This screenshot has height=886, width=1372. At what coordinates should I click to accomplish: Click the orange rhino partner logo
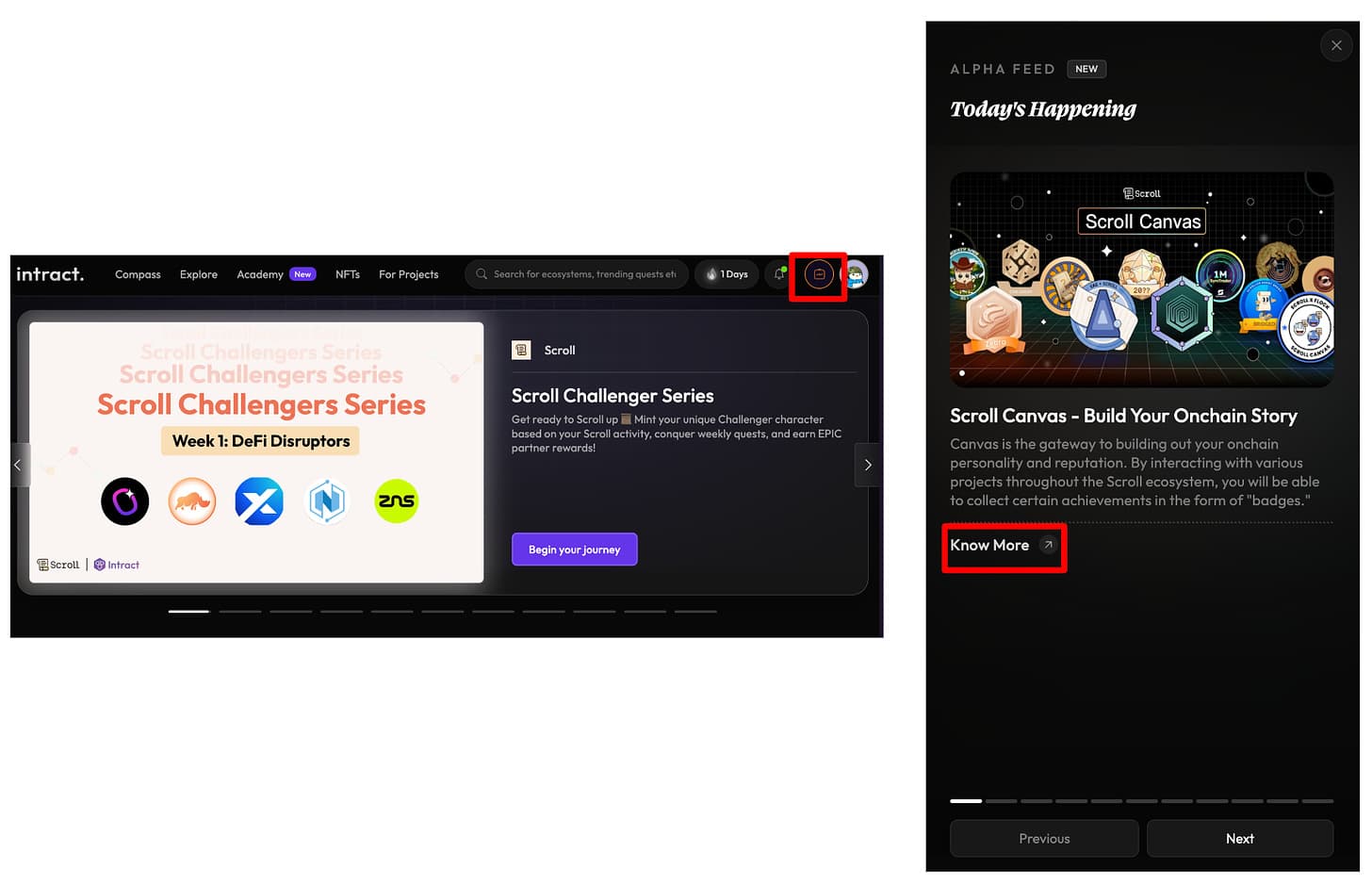point(192,501)
